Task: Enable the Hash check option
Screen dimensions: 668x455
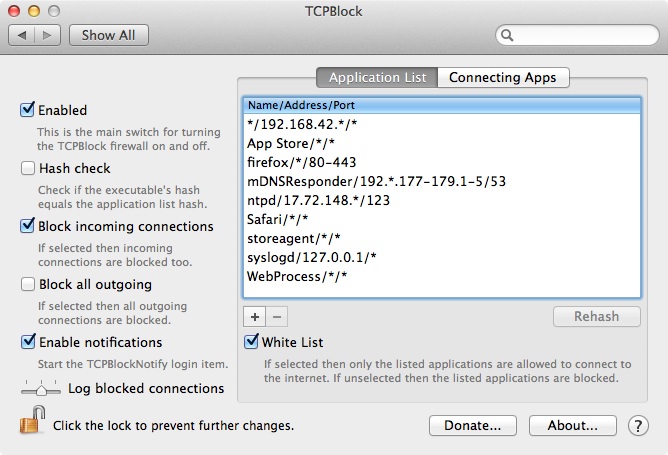Action: coord(28,168)
